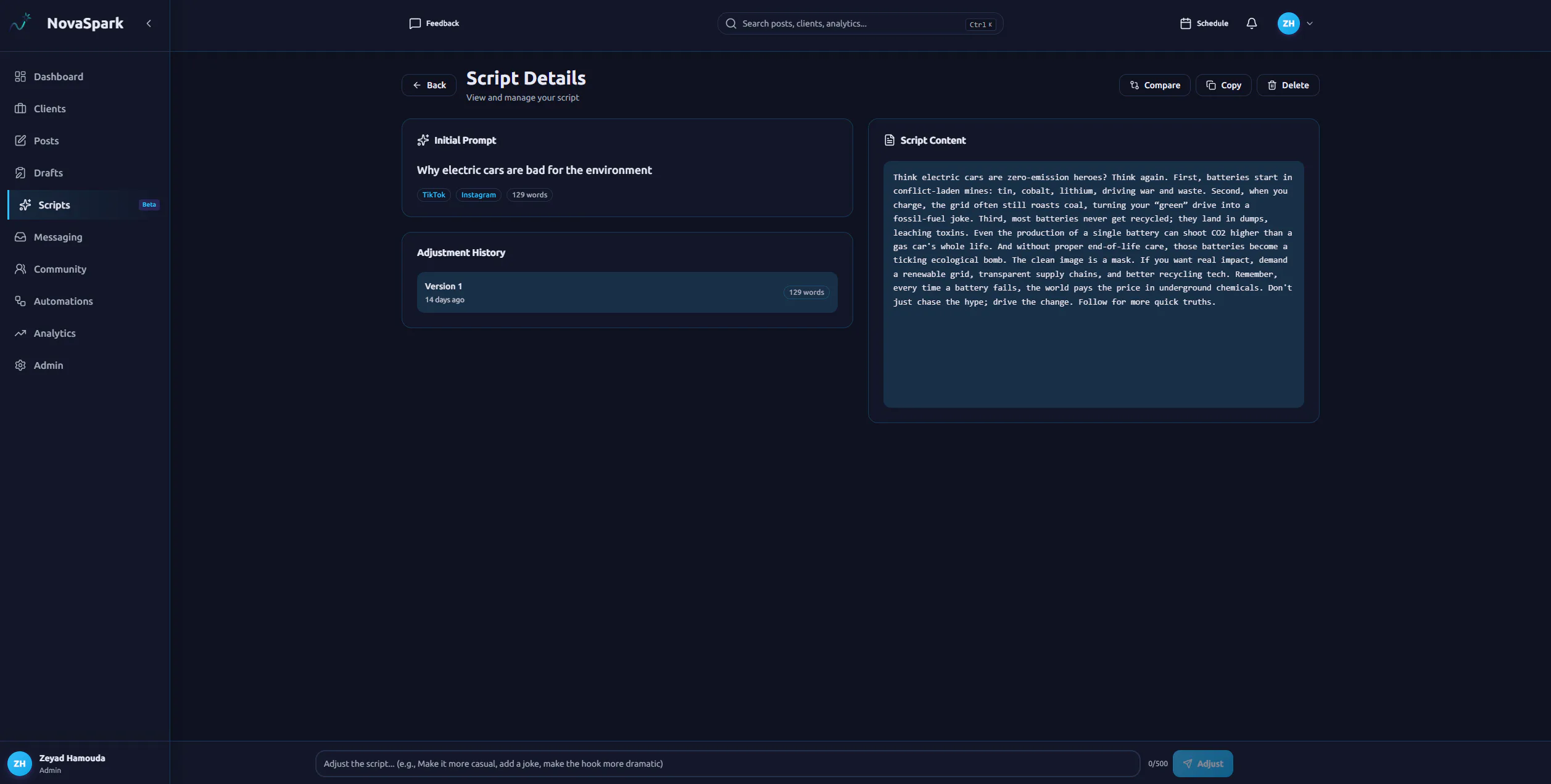Open Schedule calendar in header
Screen dimensions: 1551x784
[1204, 23]
